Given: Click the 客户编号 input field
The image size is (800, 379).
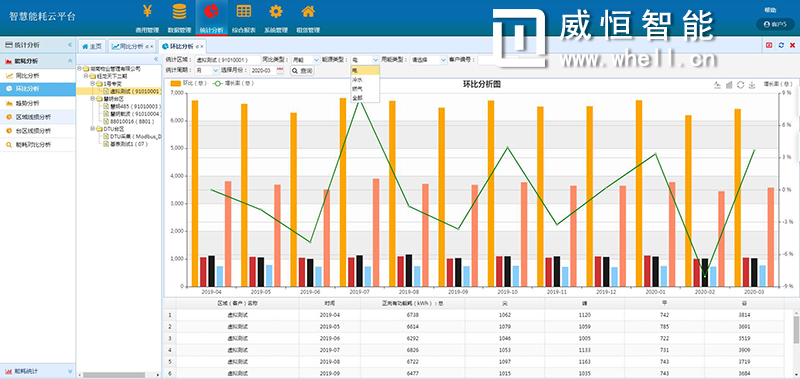Looking at the screenshot, I should click(497, 60).
